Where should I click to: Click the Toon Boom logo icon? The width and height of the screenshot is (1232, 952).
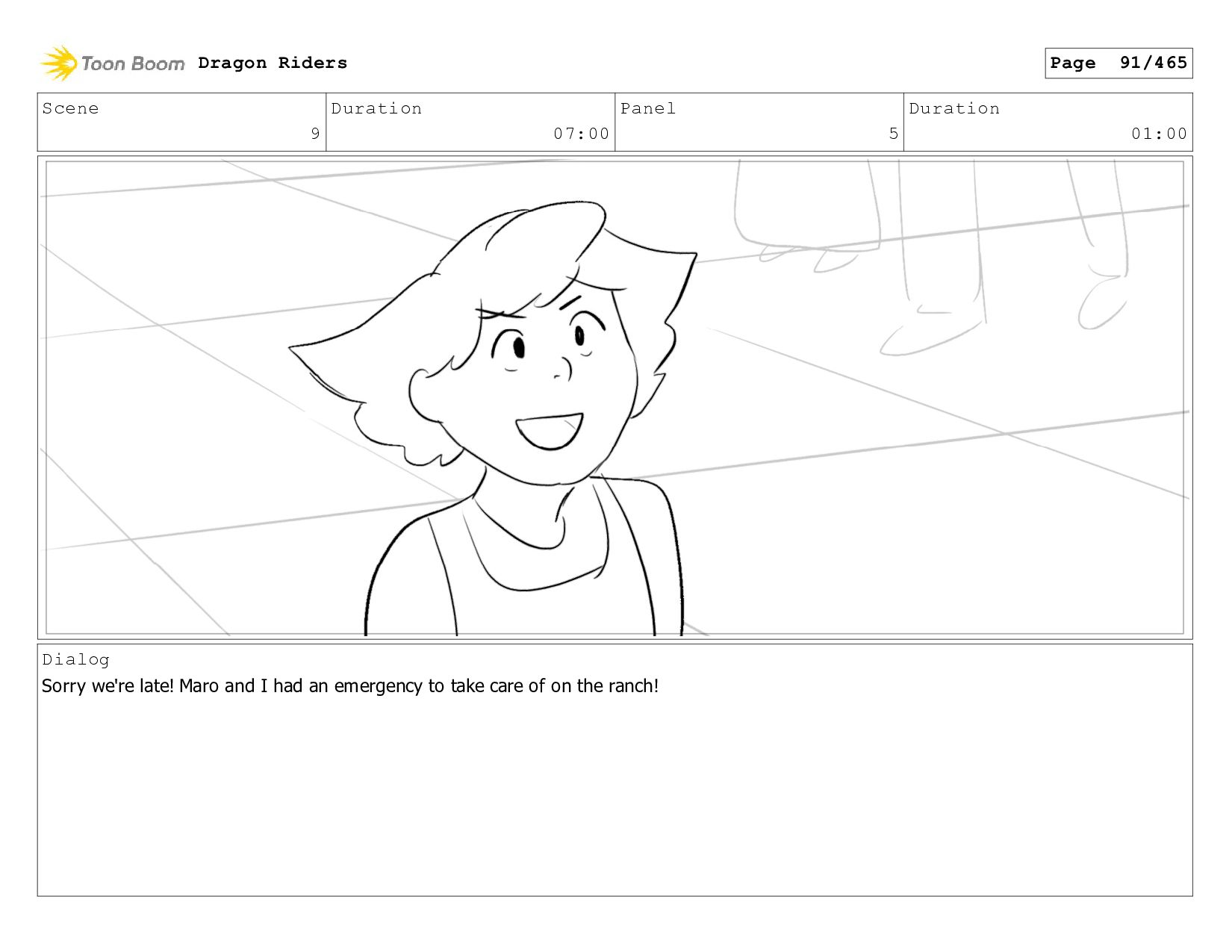point(59,63)
